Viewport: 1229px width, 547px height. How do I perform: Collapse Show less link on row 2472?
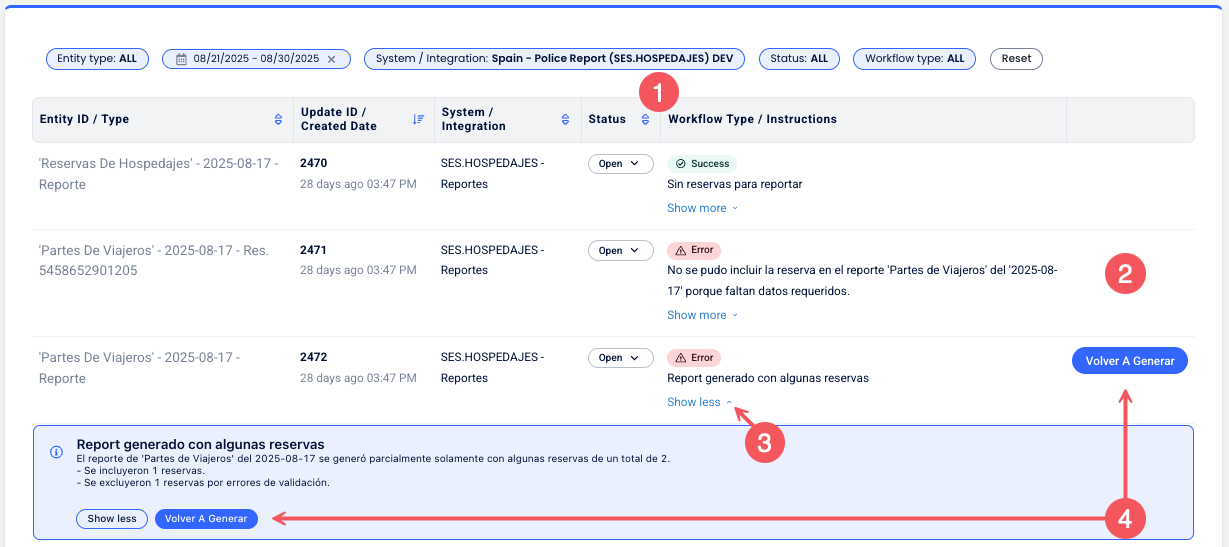pyautogui.click(x=699, y=402)
